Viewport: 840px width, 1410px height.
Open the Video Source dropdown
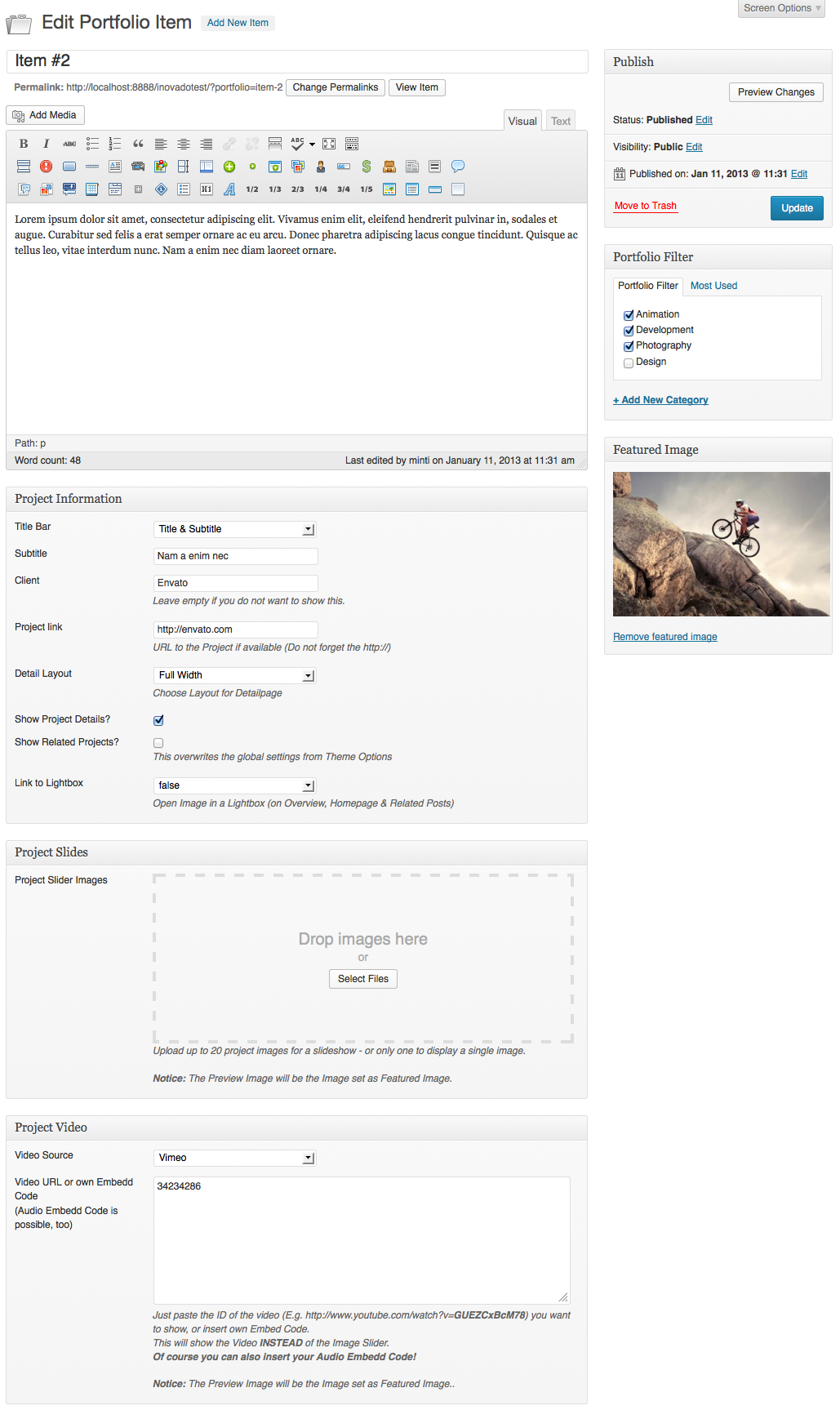click(x=234, y=1158)
